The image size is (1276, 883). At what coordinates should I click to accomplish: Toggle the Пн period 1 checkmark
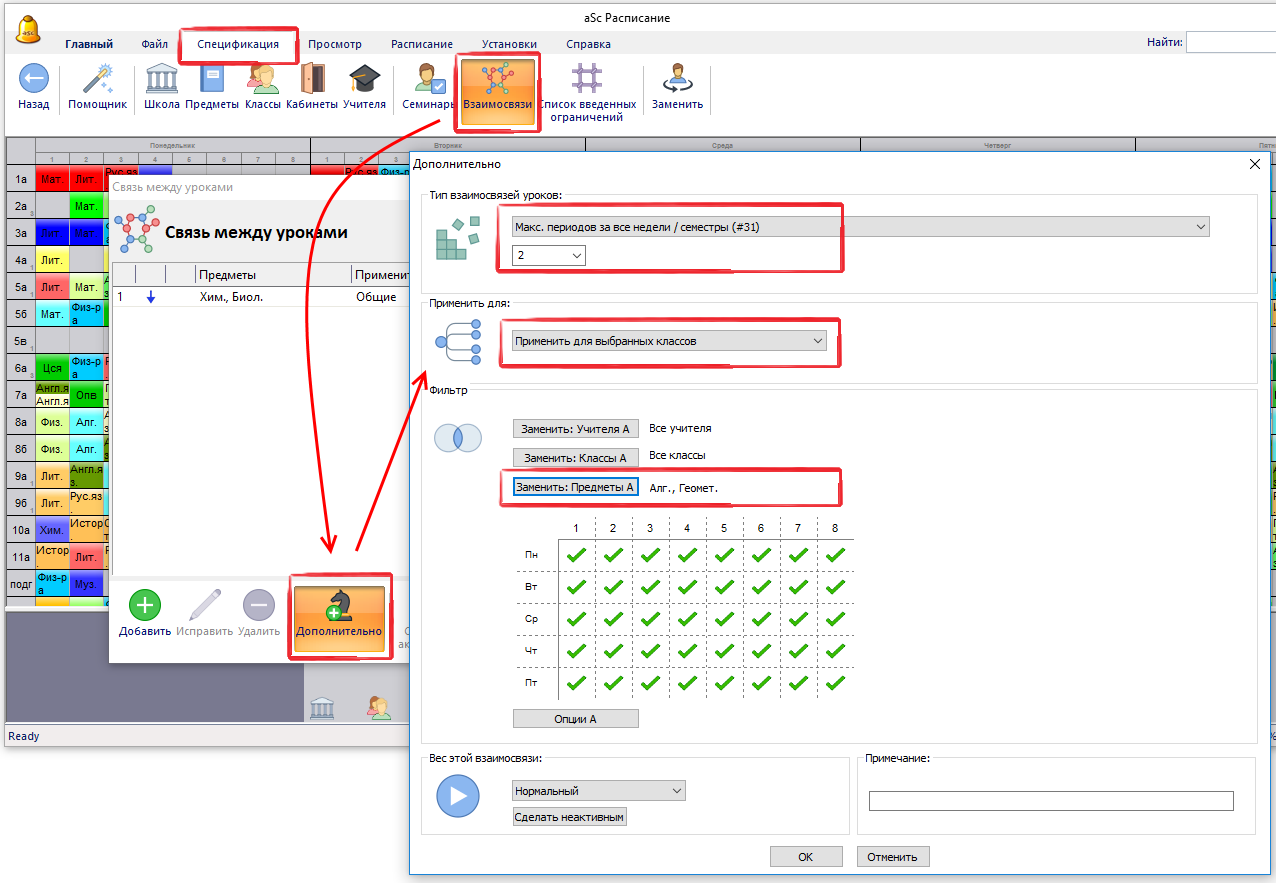[576, 555]
